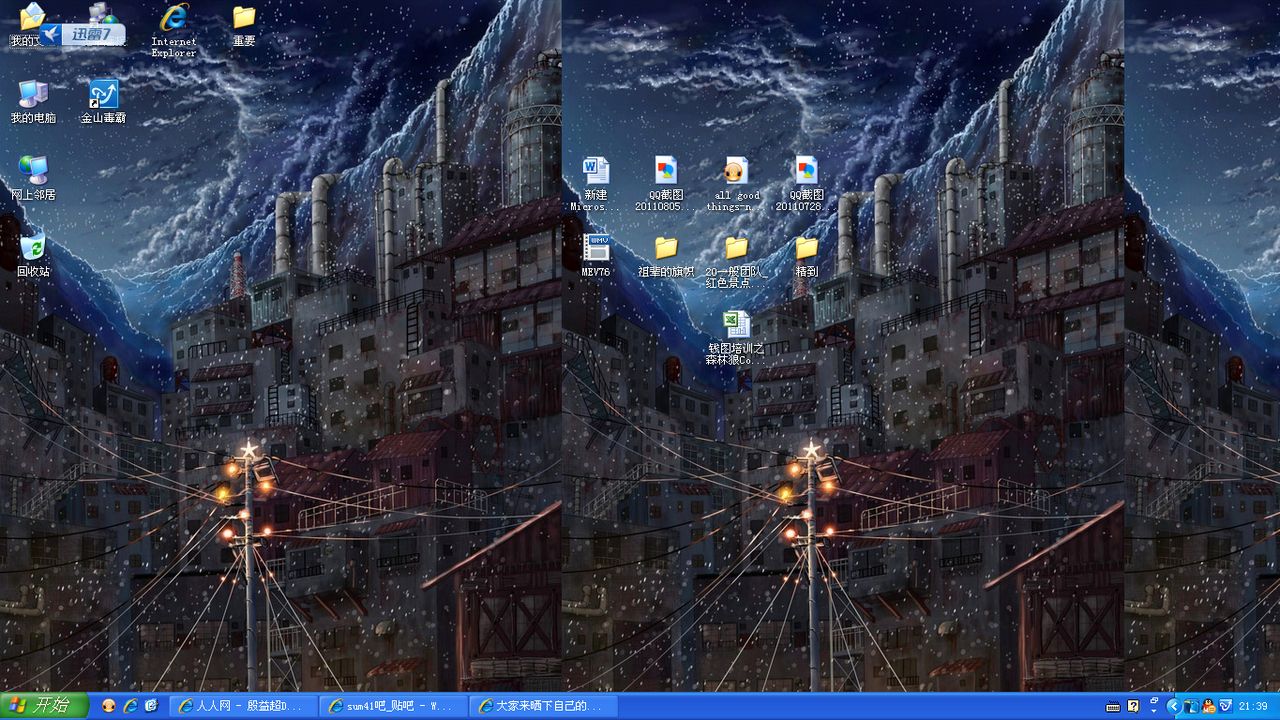Launch 金山毒霸 antivirus desktop shortcut
This screenshot has height=720, width=1280.
pyautogui.click(x=103, y=102)
